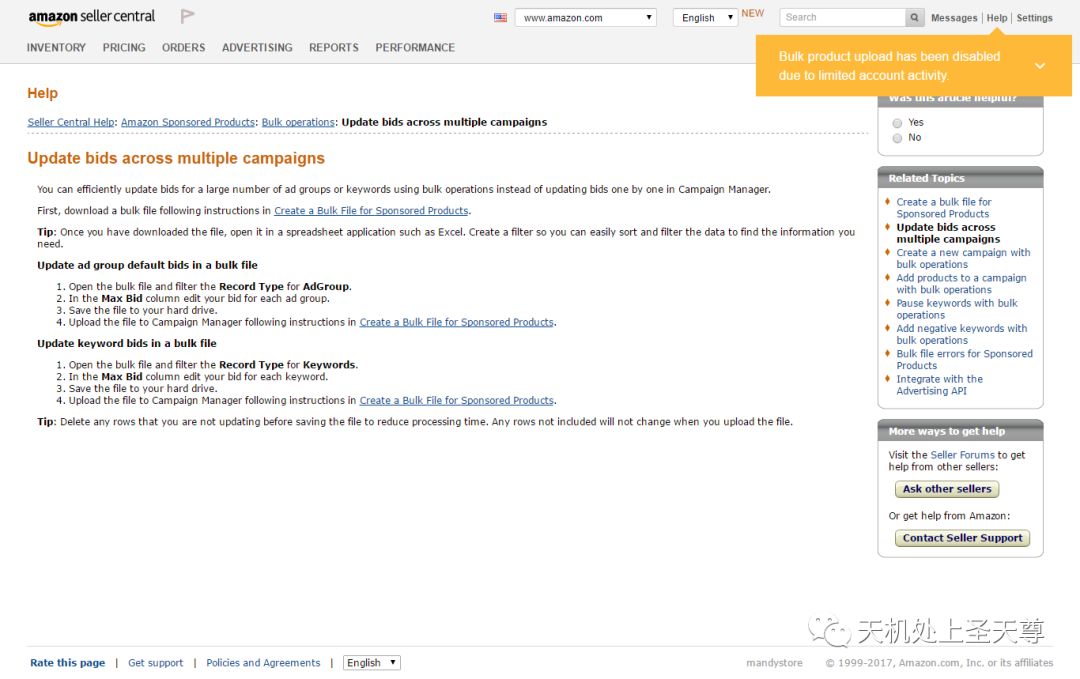The height and width of the screenshot is (679, 1080).
Task: Click the Contact Seller Support button
Action: (962, 538)
